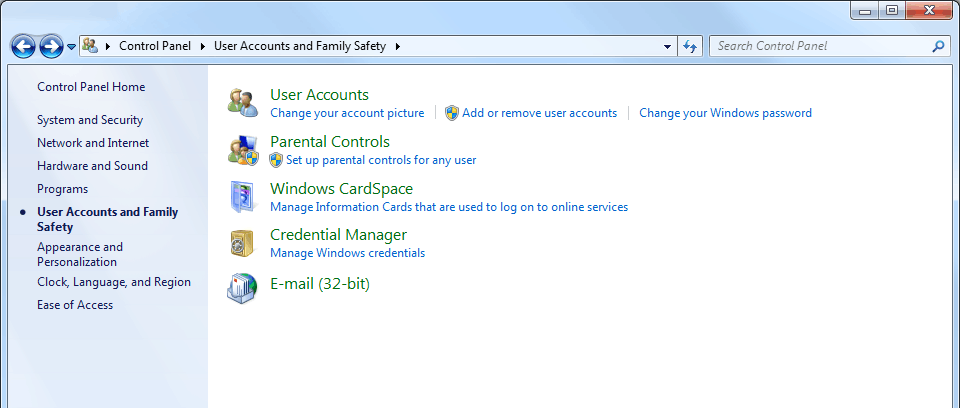Expand the arrow after Control Panel breadcrumb
Screen dimensions: 960x408
pyautogui.click(x=203, y=46)
